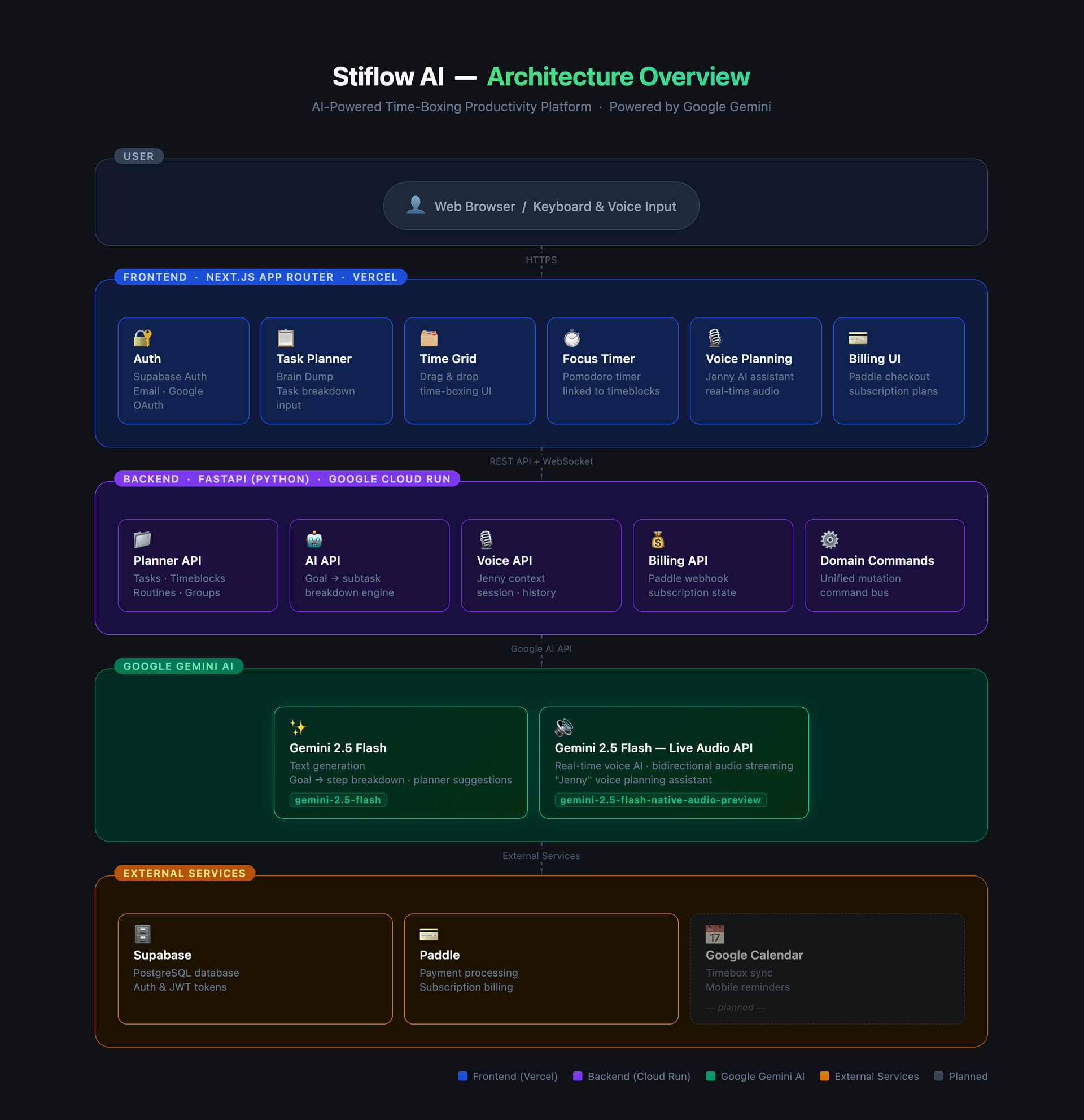Click the gemini-2.5-flash-native-audio-preview tag
The width and height of the screenshot is (1084, 1120).
pyautogui.click(x=660, y=799)
